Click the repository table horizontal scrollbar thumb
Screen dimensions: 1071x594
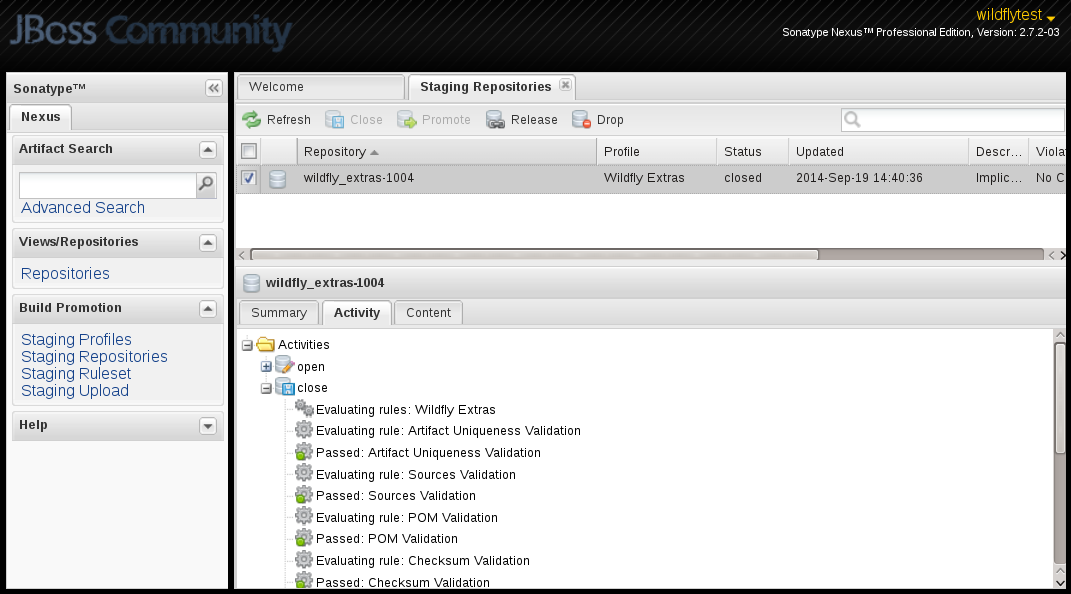tap(535, 255)
